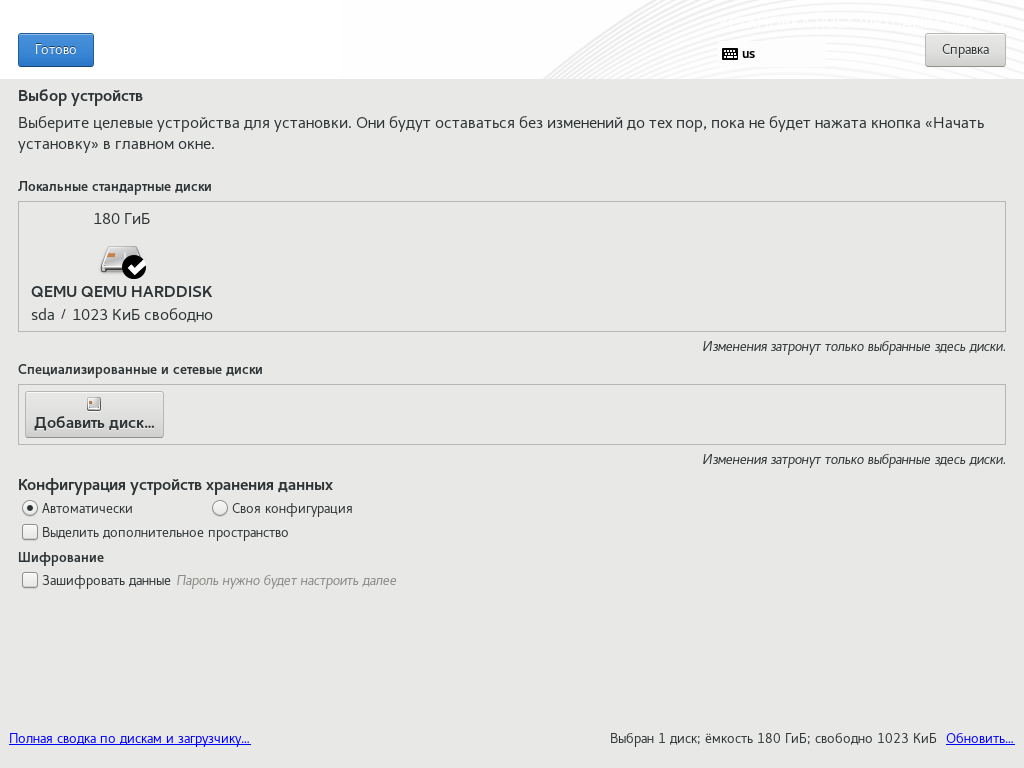Enable Выделить дополнительное пространство checkbox
The image size is (1024, 768).
pyautogui.click(x=30, y=532)
